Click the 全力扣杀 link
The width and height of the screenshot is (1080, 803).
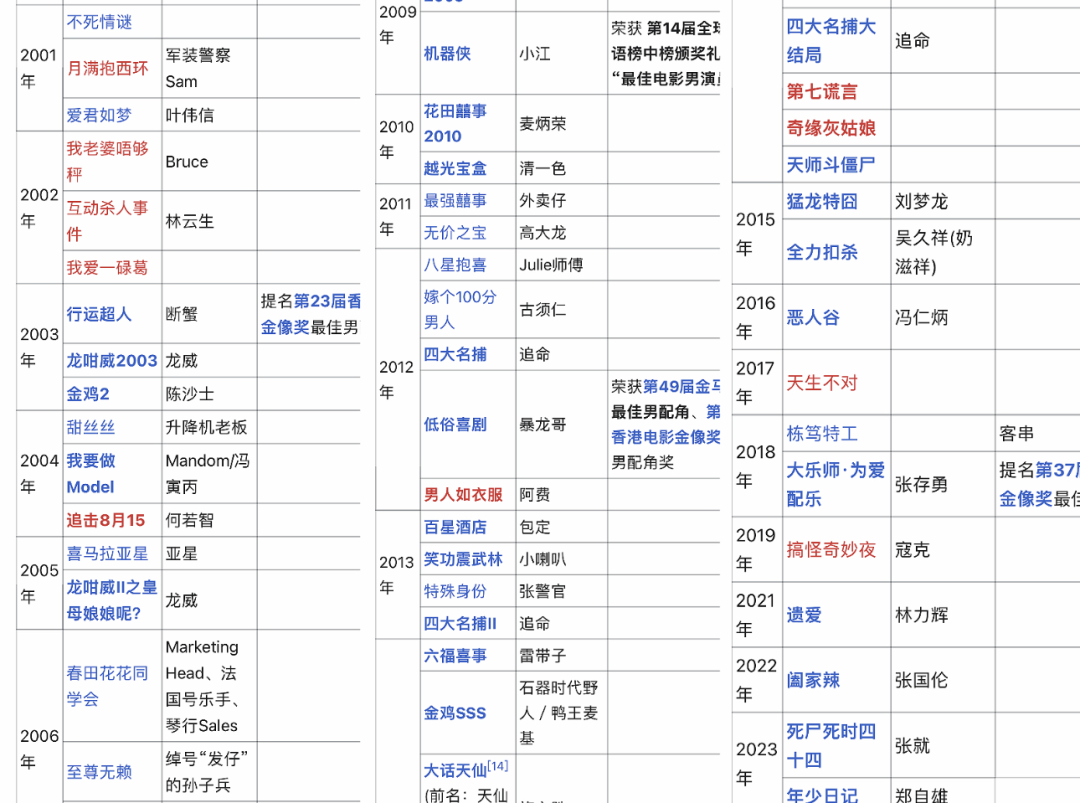(x=822, y=252)
